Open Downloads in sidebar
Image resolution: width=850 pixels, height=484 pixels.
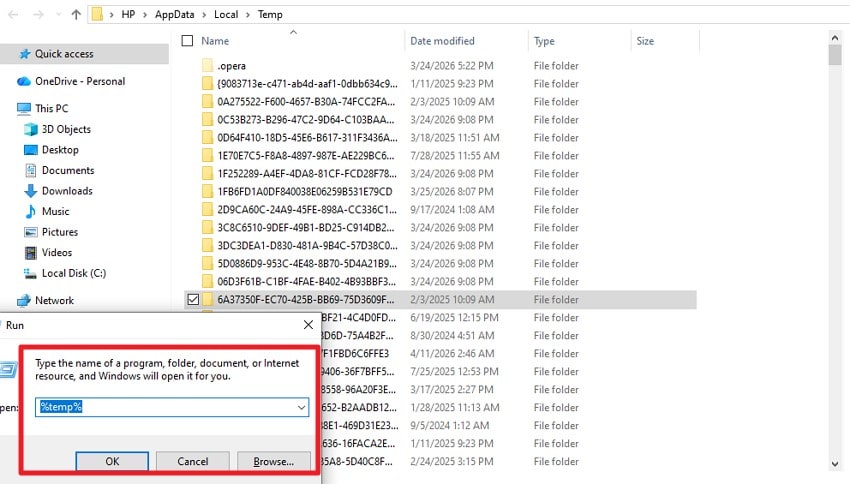click(67, 191)
